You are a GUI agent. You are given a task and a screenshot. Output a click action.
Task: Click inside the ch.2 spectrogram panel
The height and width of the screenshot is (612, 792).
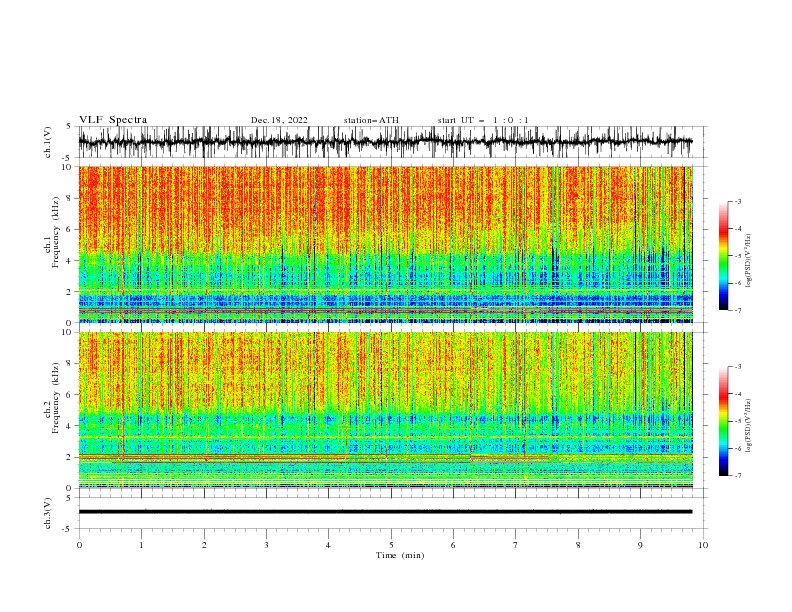point(386,410)
